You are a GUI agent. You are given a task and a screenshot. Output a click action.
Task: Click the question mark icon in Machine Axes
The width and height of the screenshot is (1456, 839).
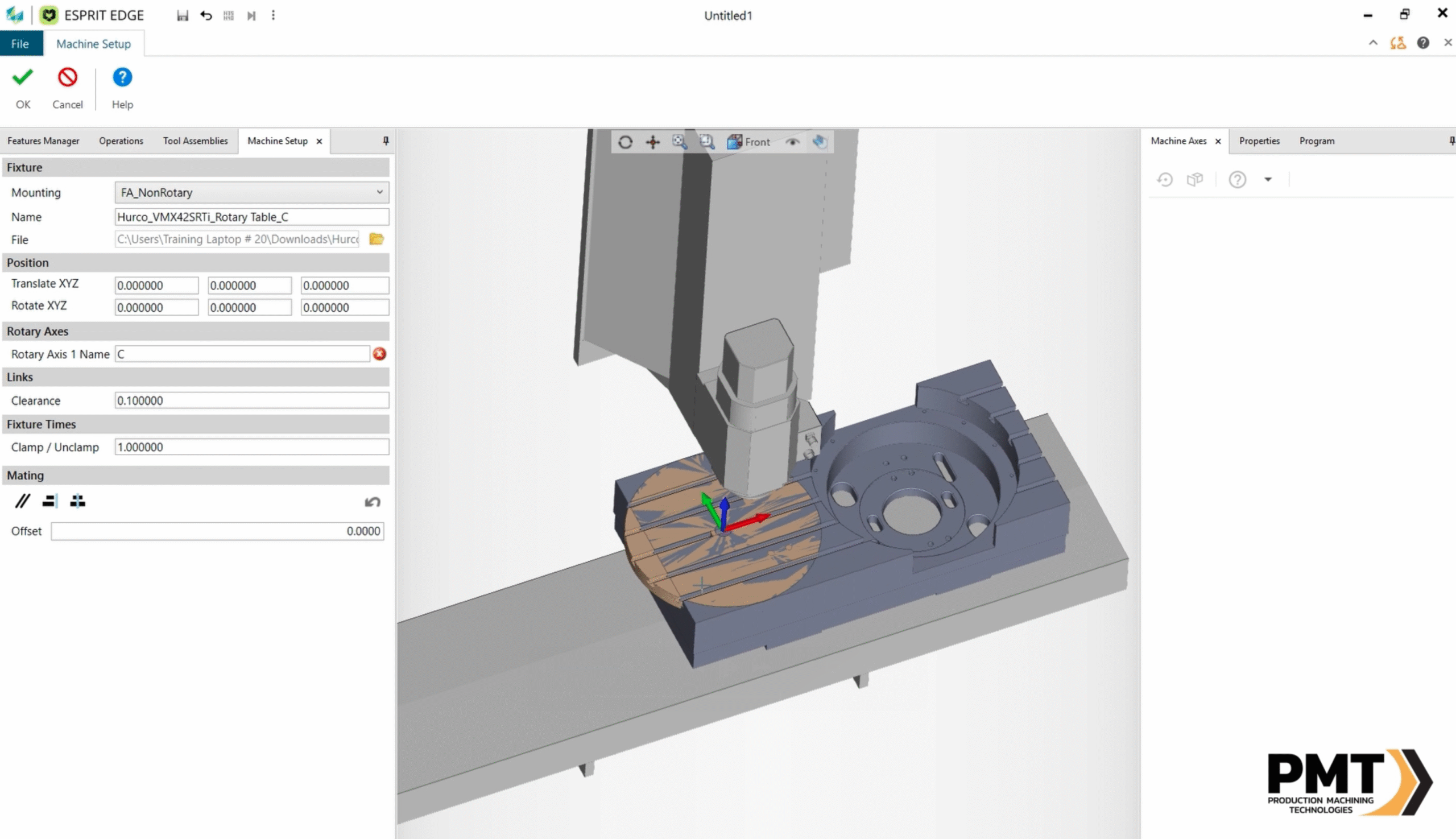(x=1237, y=180)
